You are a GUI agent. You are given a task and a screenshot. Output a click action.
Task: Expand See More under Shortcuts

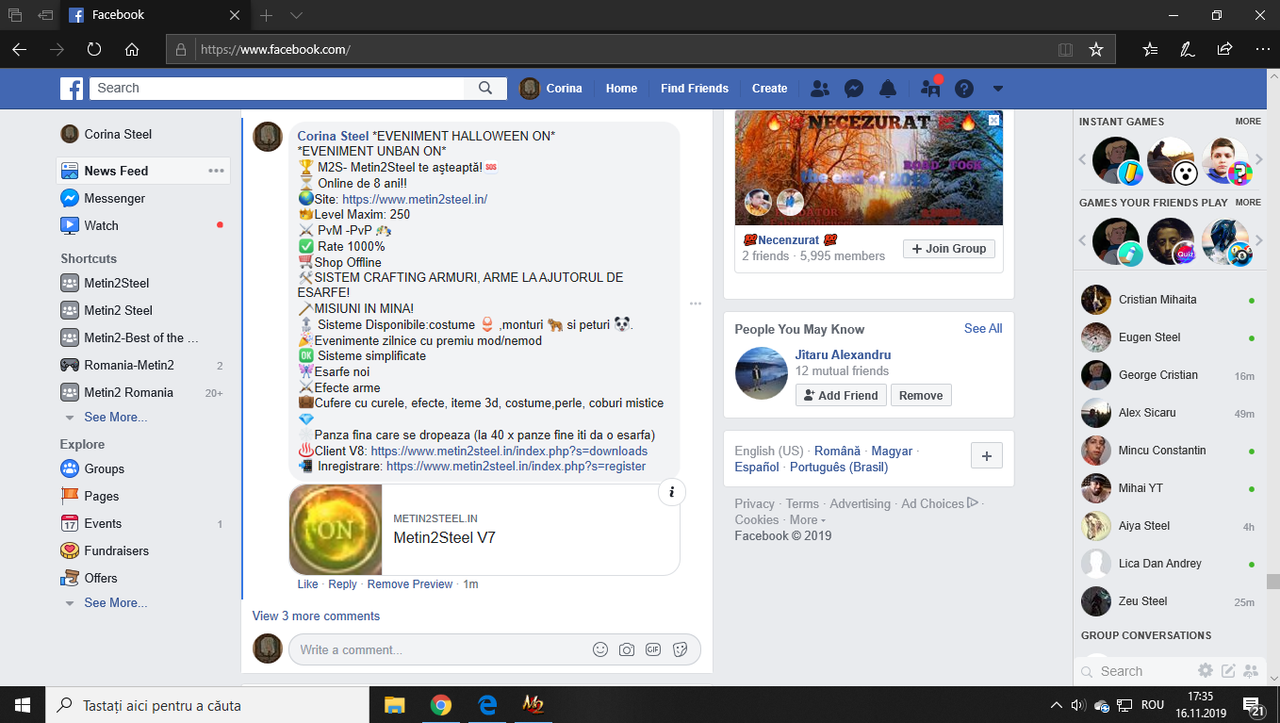tap(115, 417)
